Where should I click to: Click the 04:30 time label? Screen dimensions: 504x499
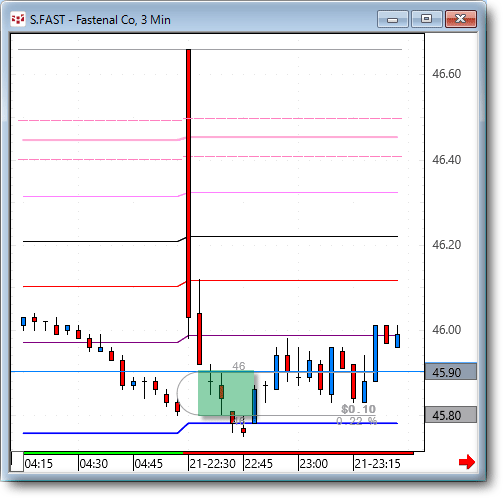coord(94,464)
